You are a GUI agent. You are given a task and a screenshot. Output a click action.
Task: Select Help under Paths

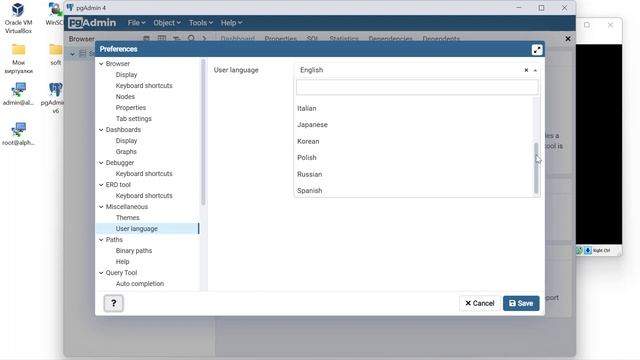coord(122,262)
